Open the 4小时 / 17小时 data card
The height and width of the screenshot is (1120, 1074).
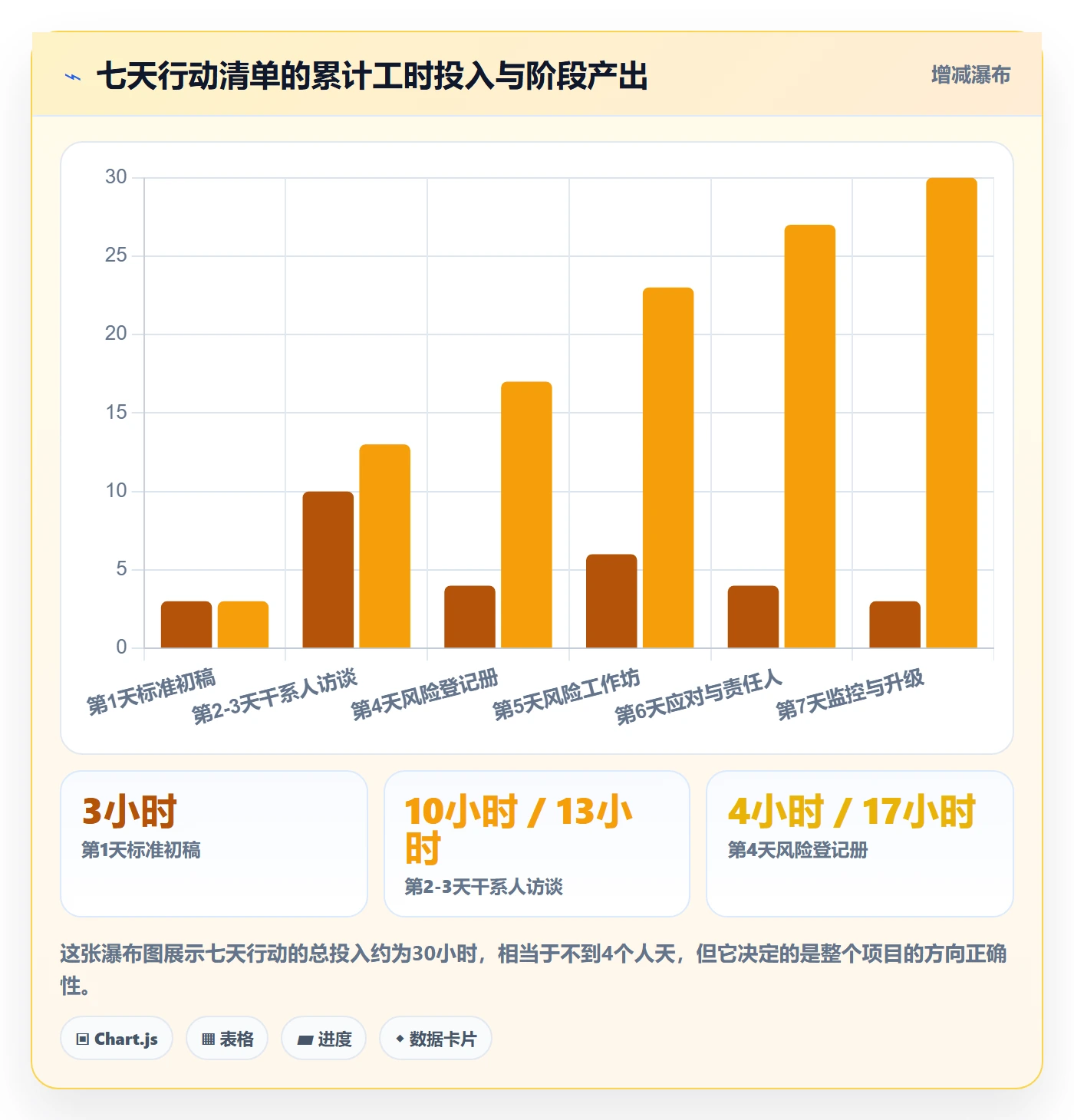tap(860, 844)
